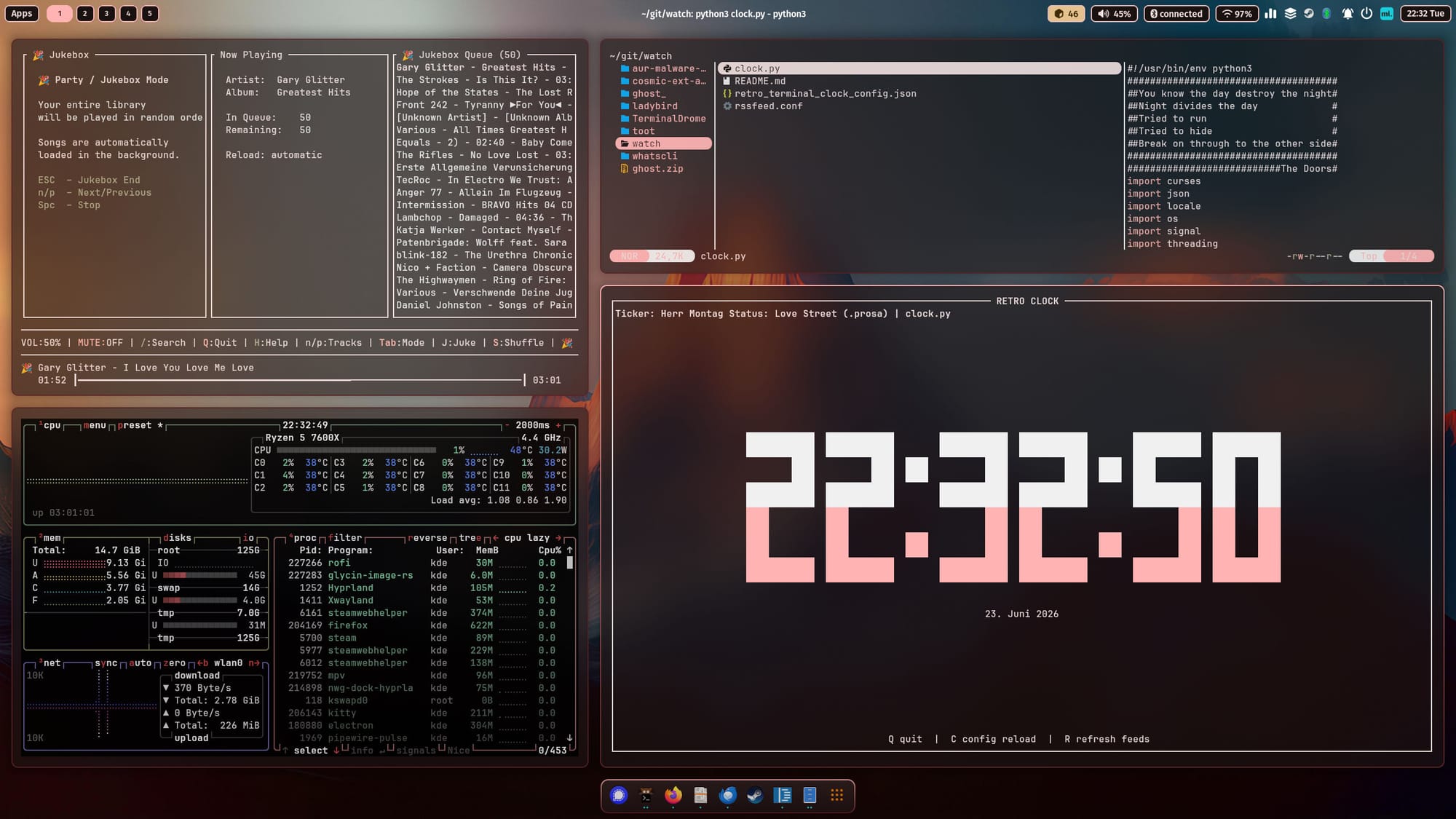Select retro_terminal_clock_config.json file
This screenshot has height=819, width=1456.
click(x=820, y=93)
